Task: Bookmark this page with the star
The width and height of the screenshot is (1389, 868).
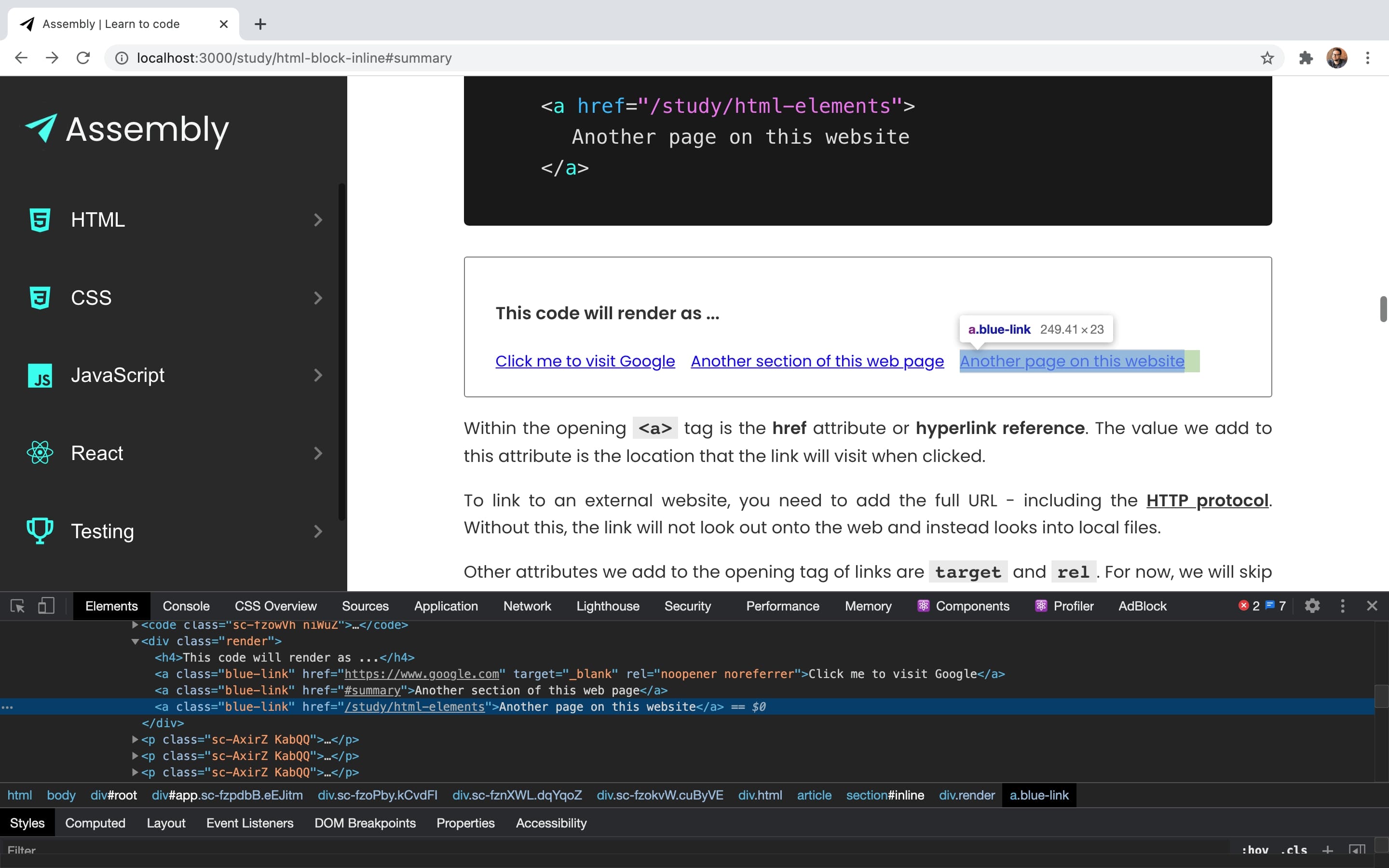Action: pos(1267,58)
